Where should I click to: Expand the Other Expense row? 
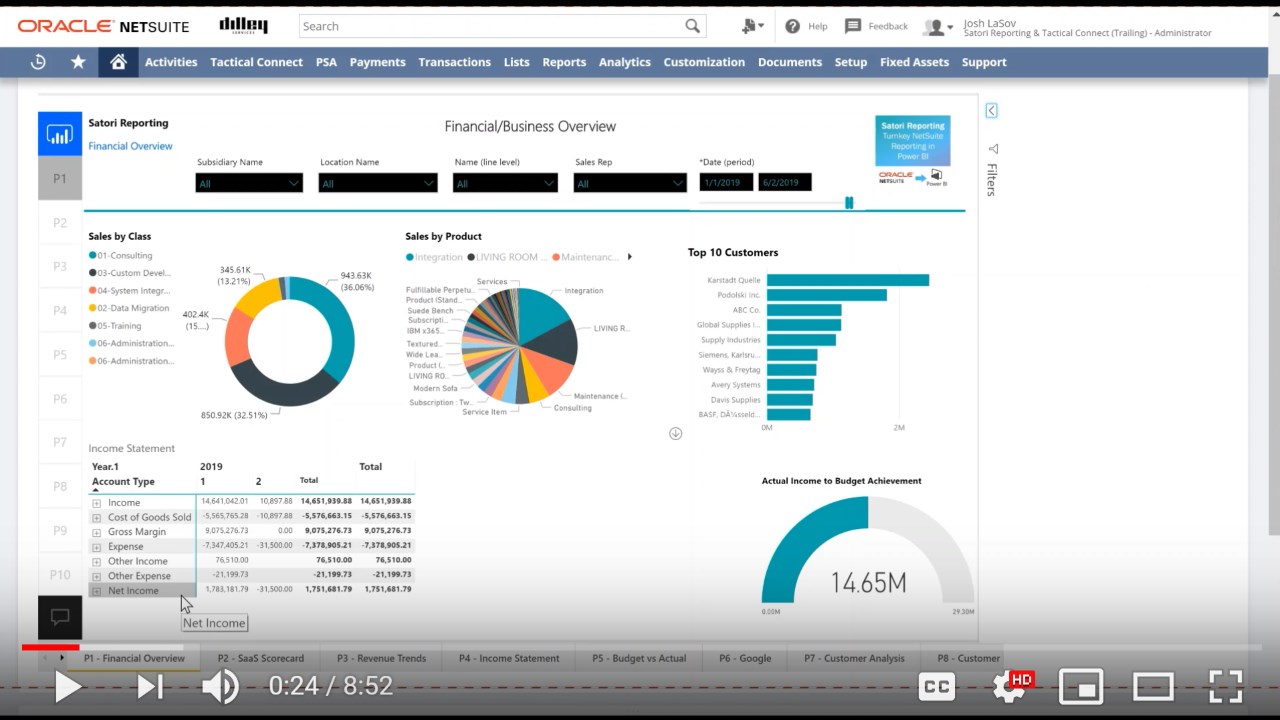[x=97, y=576]
